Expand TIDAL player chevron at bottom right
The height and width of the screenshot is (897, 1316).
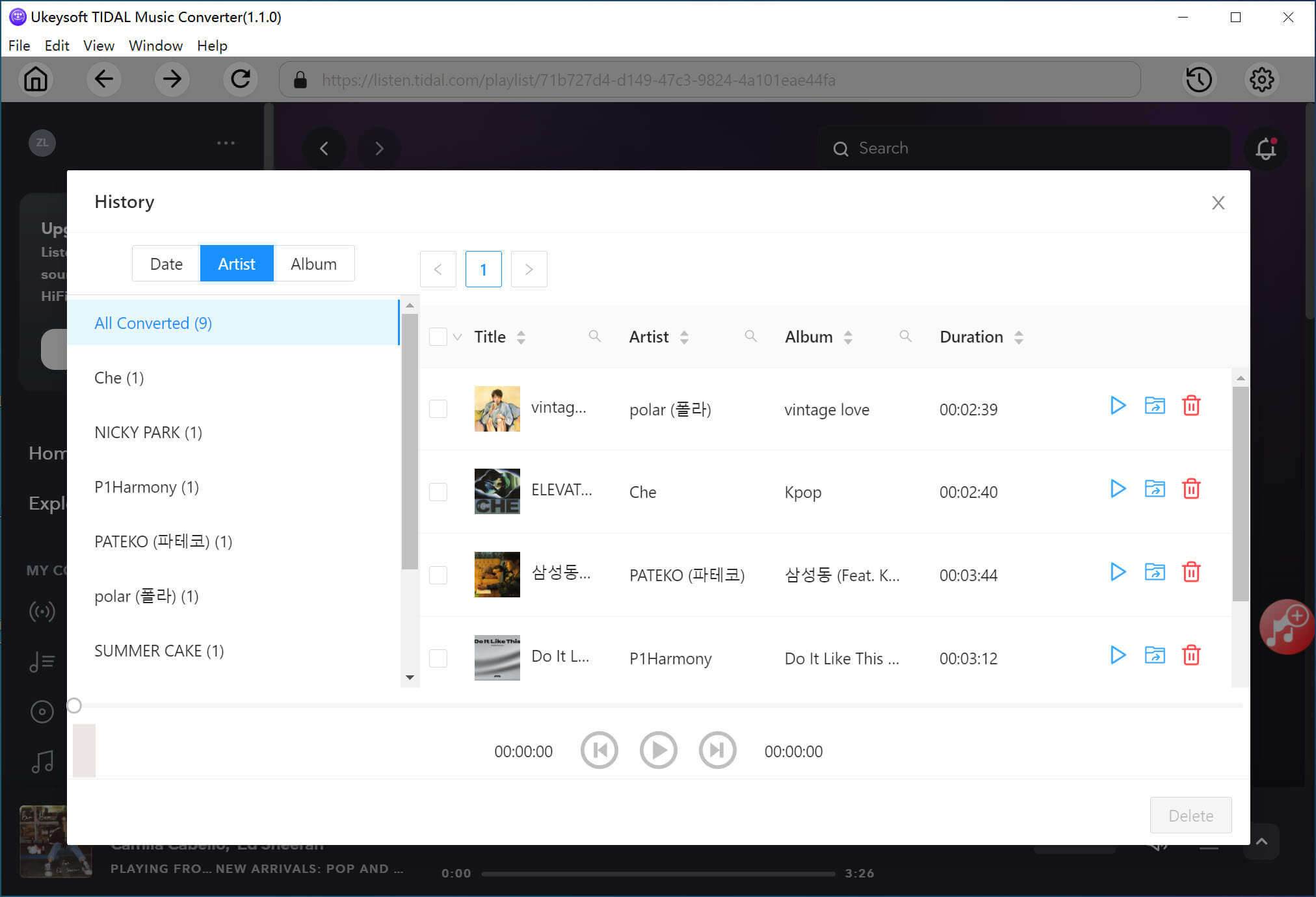tap(1261, 842)
